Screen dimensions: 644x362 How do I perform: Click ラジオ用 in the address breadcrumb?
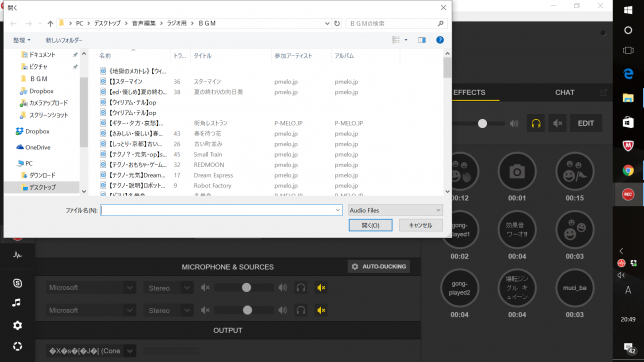[177, 23]
